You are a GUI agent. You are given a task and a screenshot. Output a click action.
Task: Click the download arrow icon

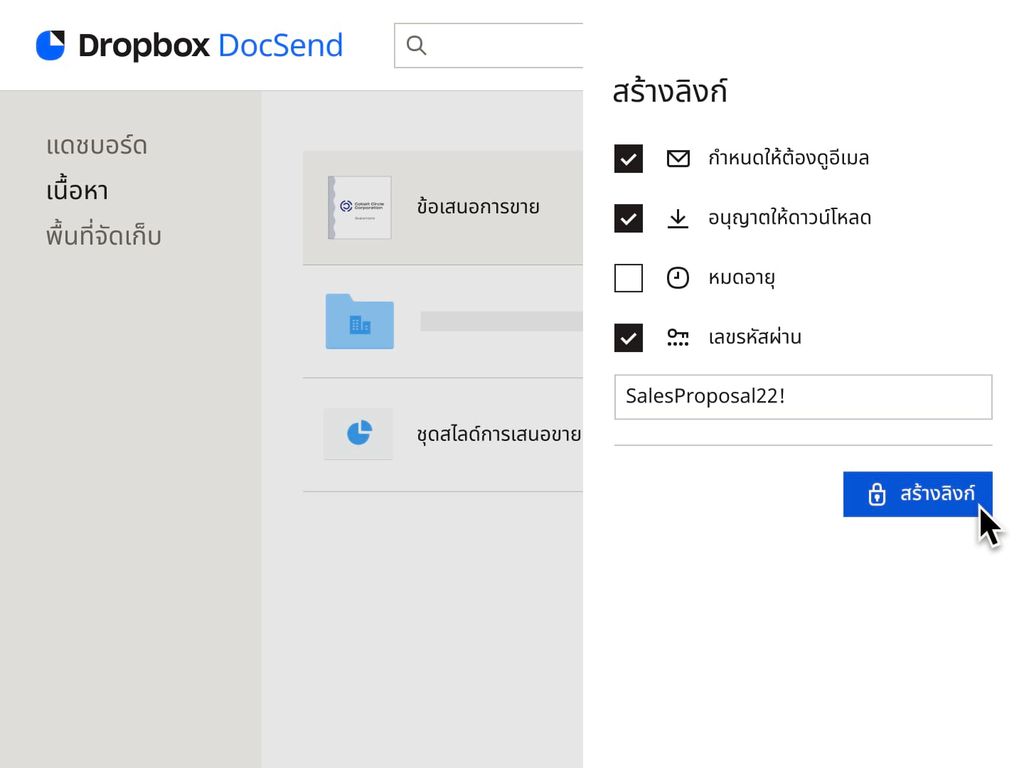coord(678,217)
